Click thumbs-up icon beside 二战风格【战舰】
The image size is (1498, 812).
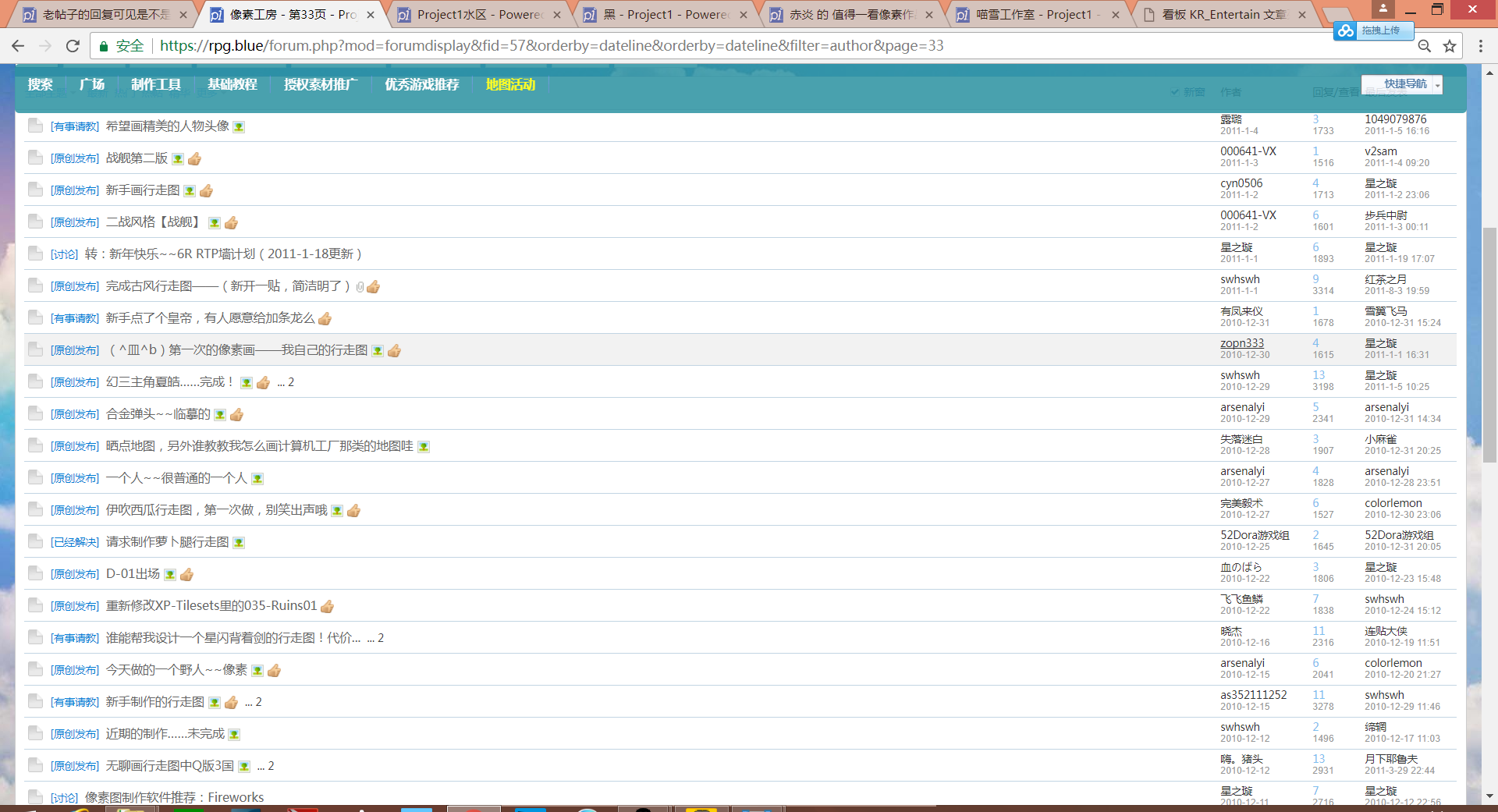click(231, 223)
